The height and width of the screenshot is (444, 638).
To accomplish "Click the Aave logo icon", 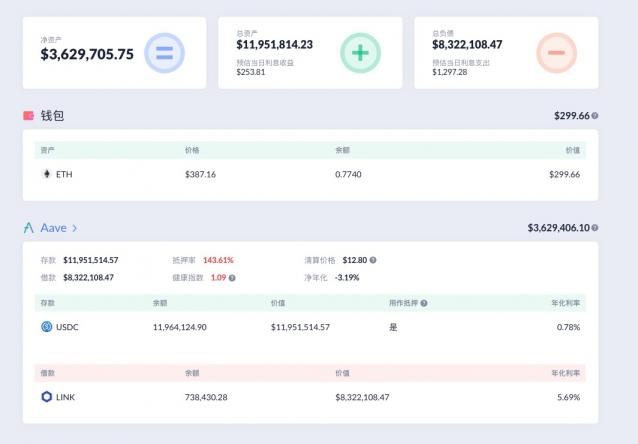I will [28, 227].
